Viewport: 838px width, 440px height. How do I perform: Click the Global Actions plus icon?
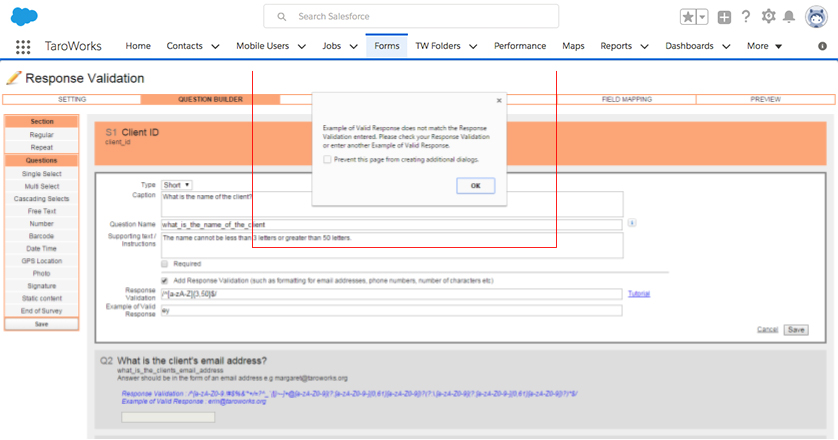(x=724, y=17)
